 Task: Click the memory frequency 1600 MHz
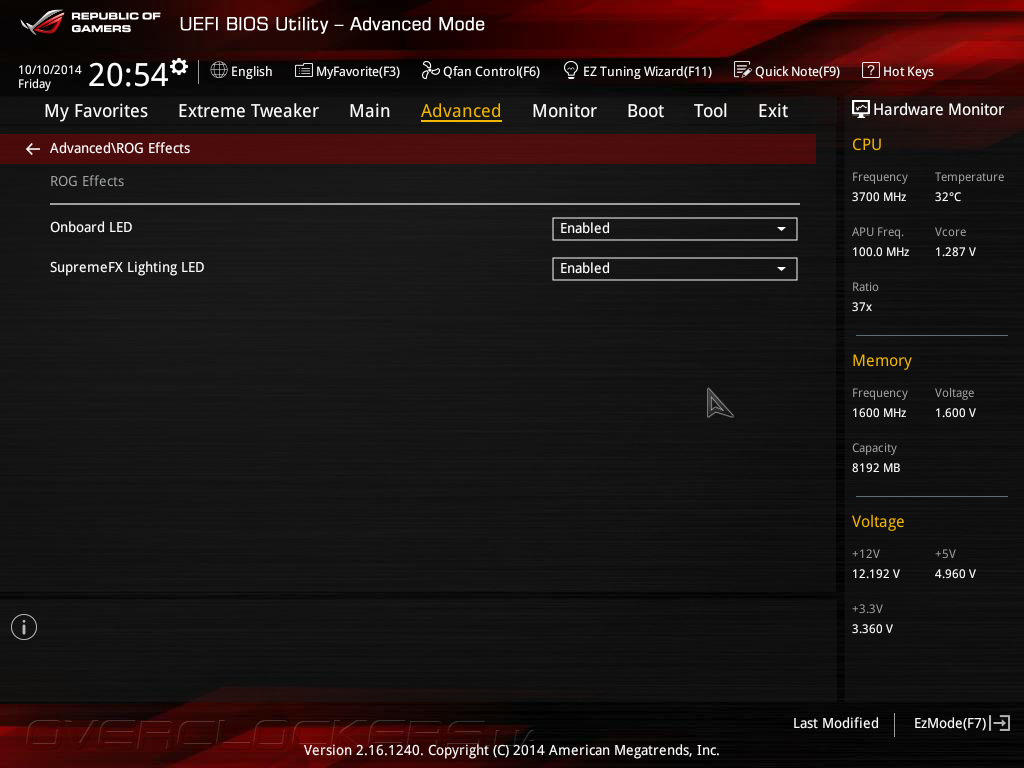[x=879, y=413]
